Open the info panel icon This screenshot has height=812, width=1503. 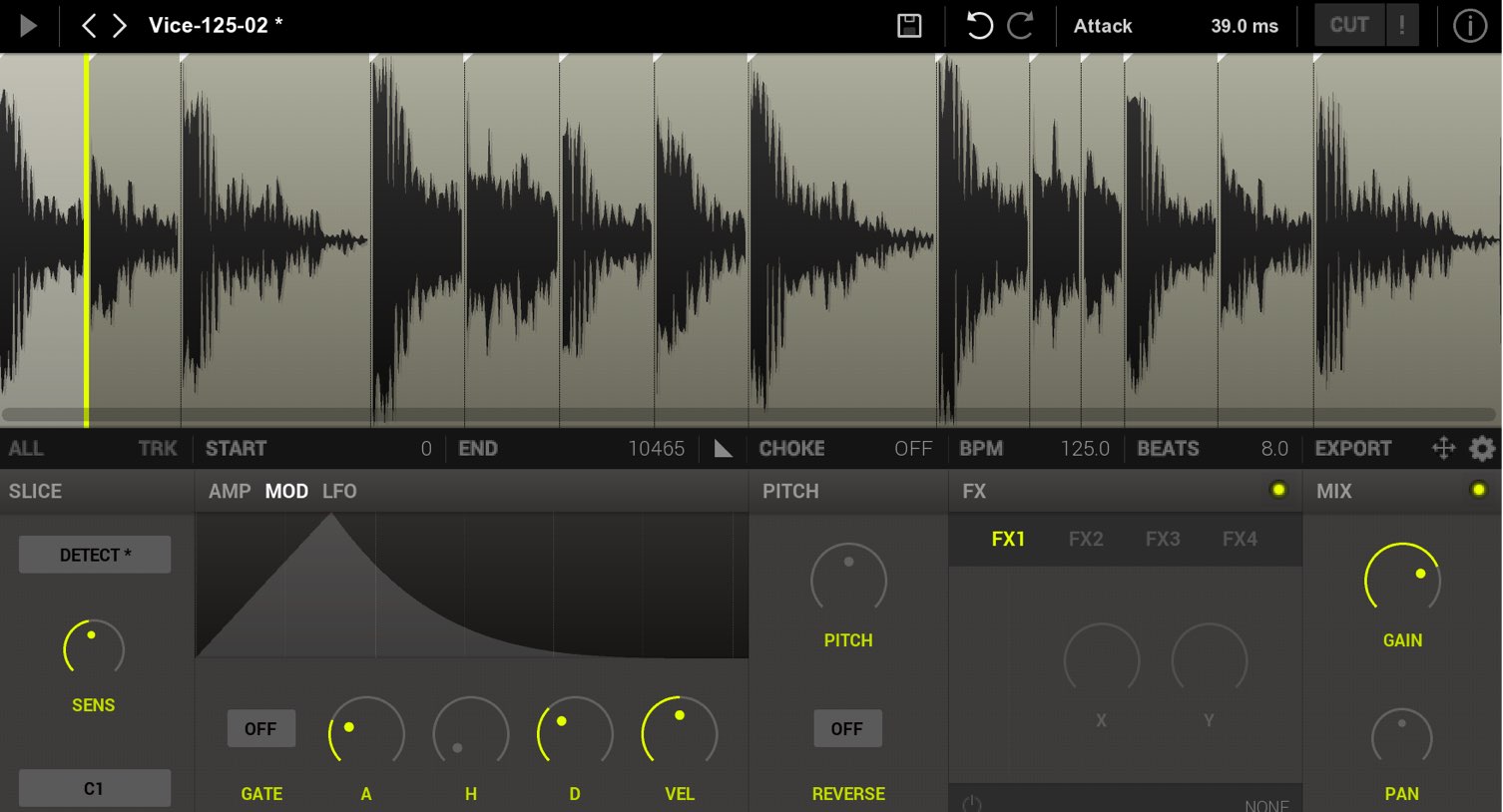click(x=1469, y=26)
